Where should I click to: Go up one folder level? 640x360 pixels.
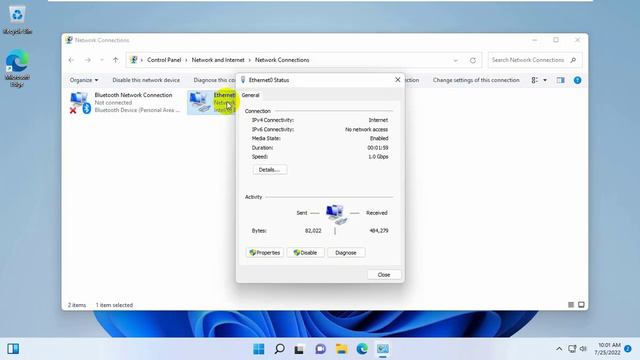(116, 60)
